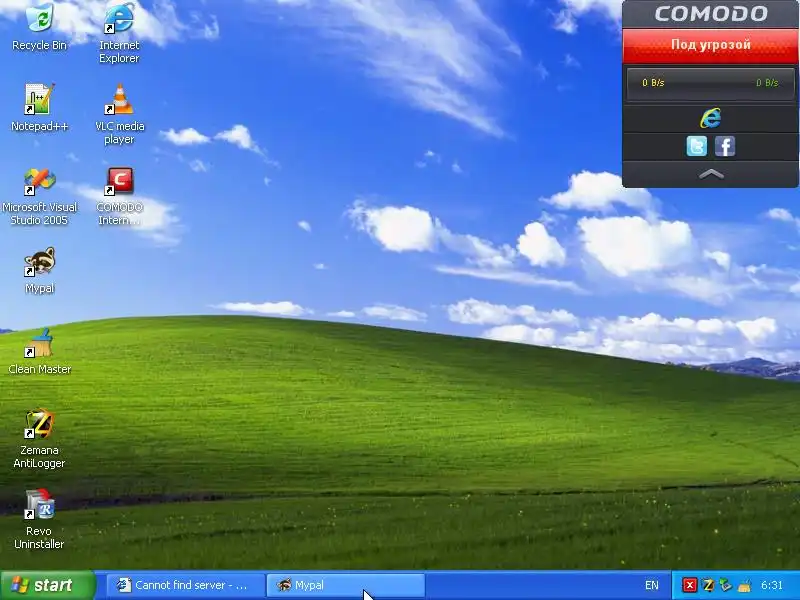800x600 pixels.
Task: Switch to the Mypal taskbar button
Action: click(x=346, y=585)
